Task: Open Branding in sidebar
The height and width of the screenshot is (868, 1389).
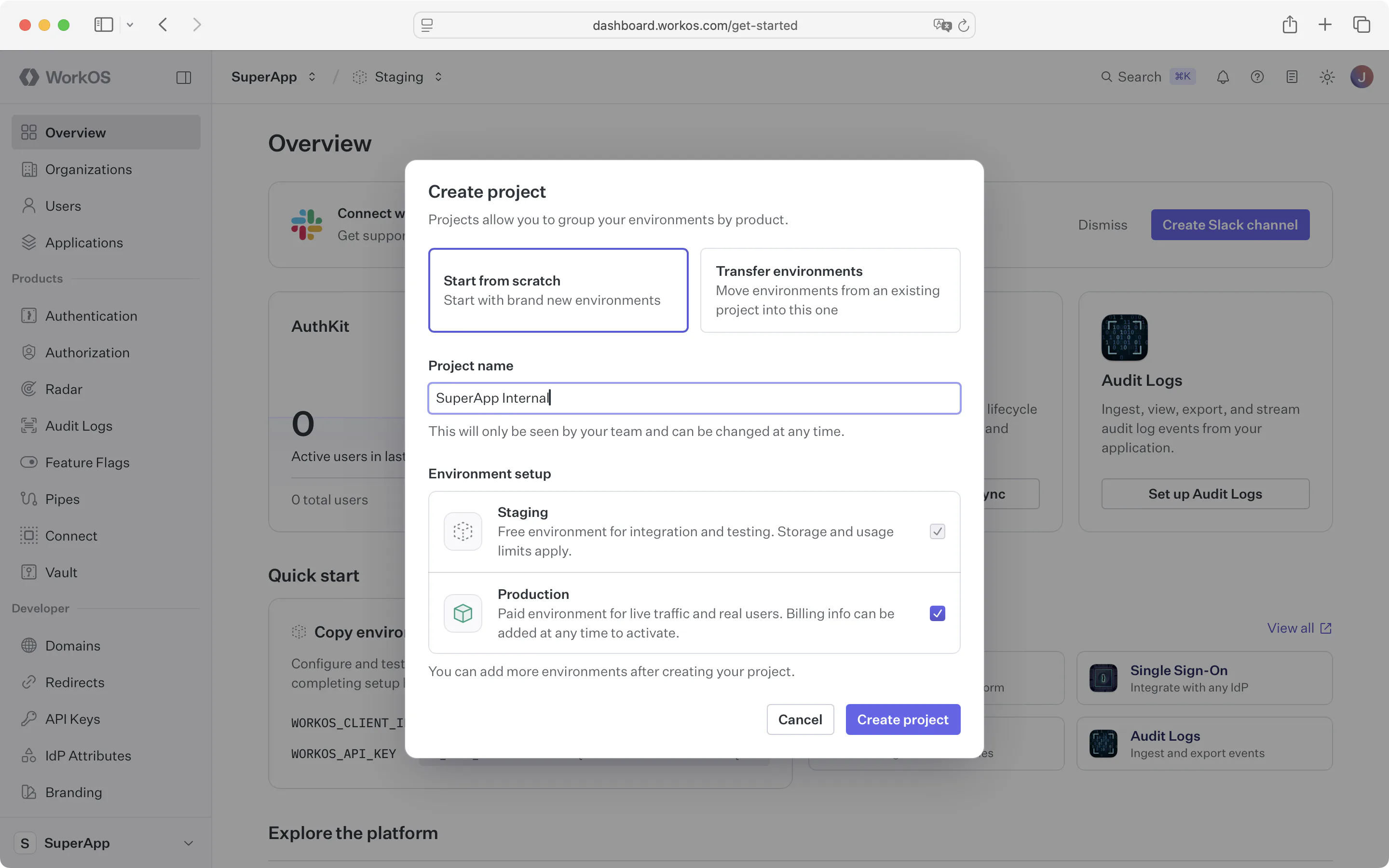Action: click(x=106, y=793)
